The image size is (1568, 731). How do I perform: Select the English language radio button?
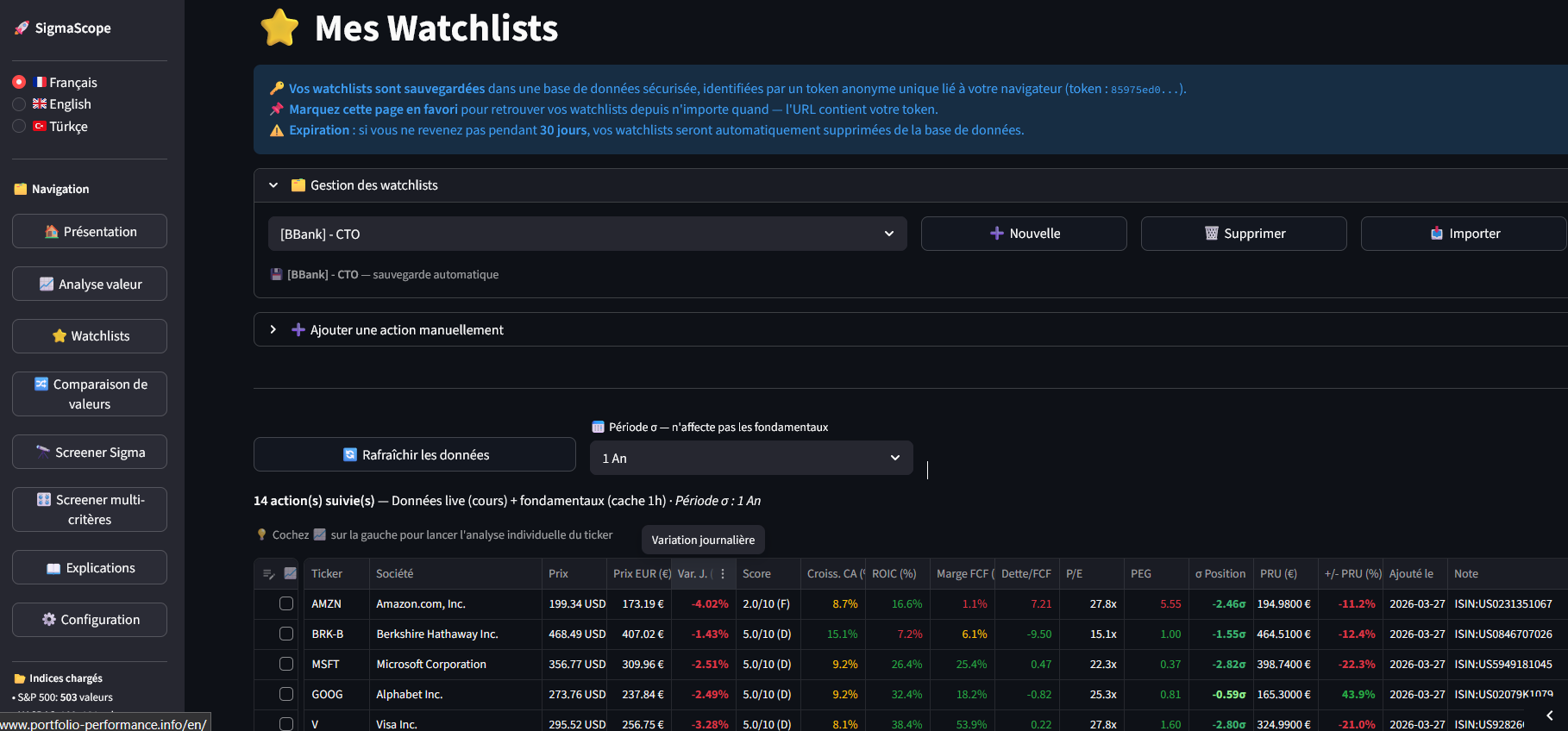coord(19,104)
